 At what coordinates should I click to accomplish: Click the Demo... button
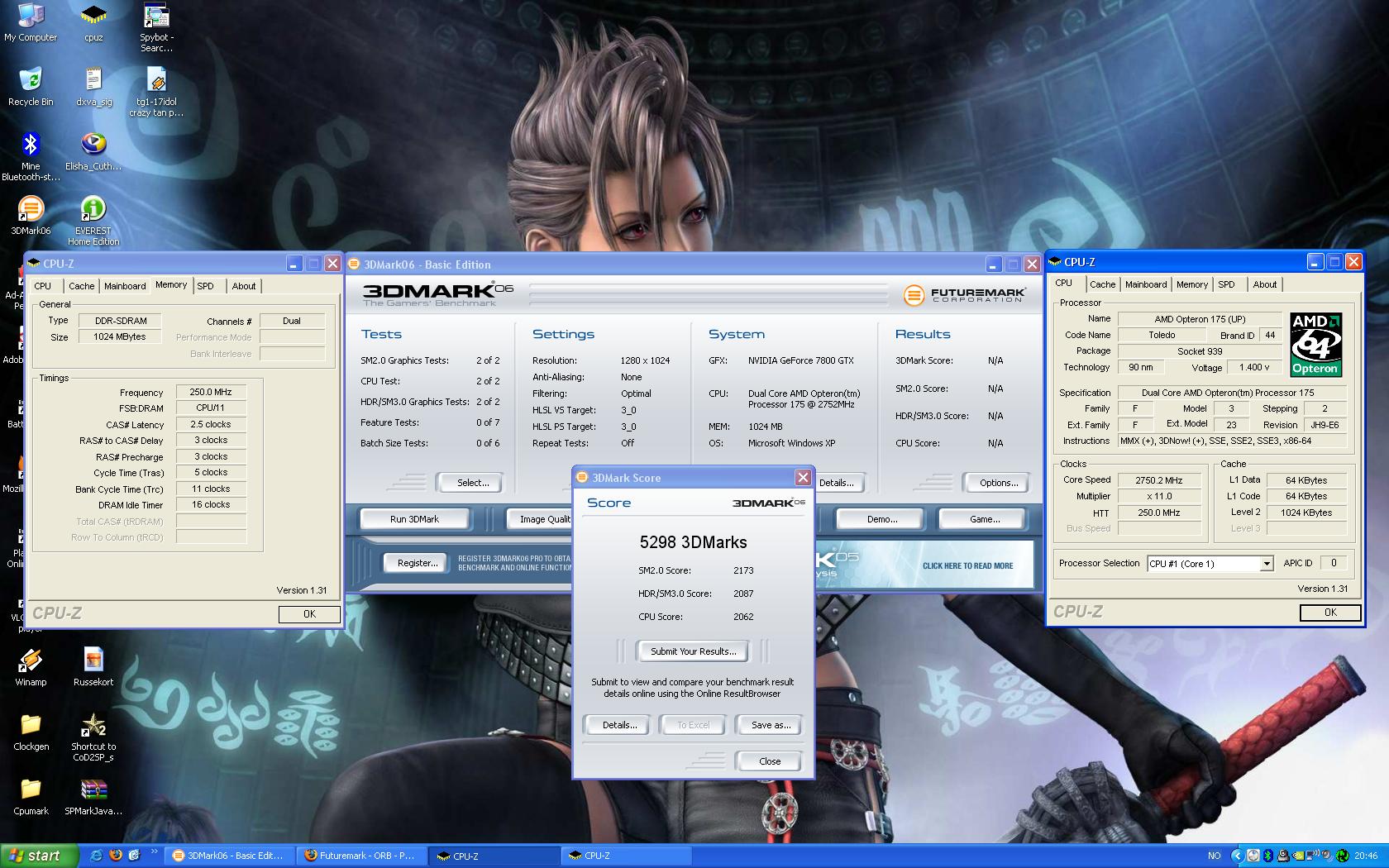pyautogui.click(x=882, y=519)
